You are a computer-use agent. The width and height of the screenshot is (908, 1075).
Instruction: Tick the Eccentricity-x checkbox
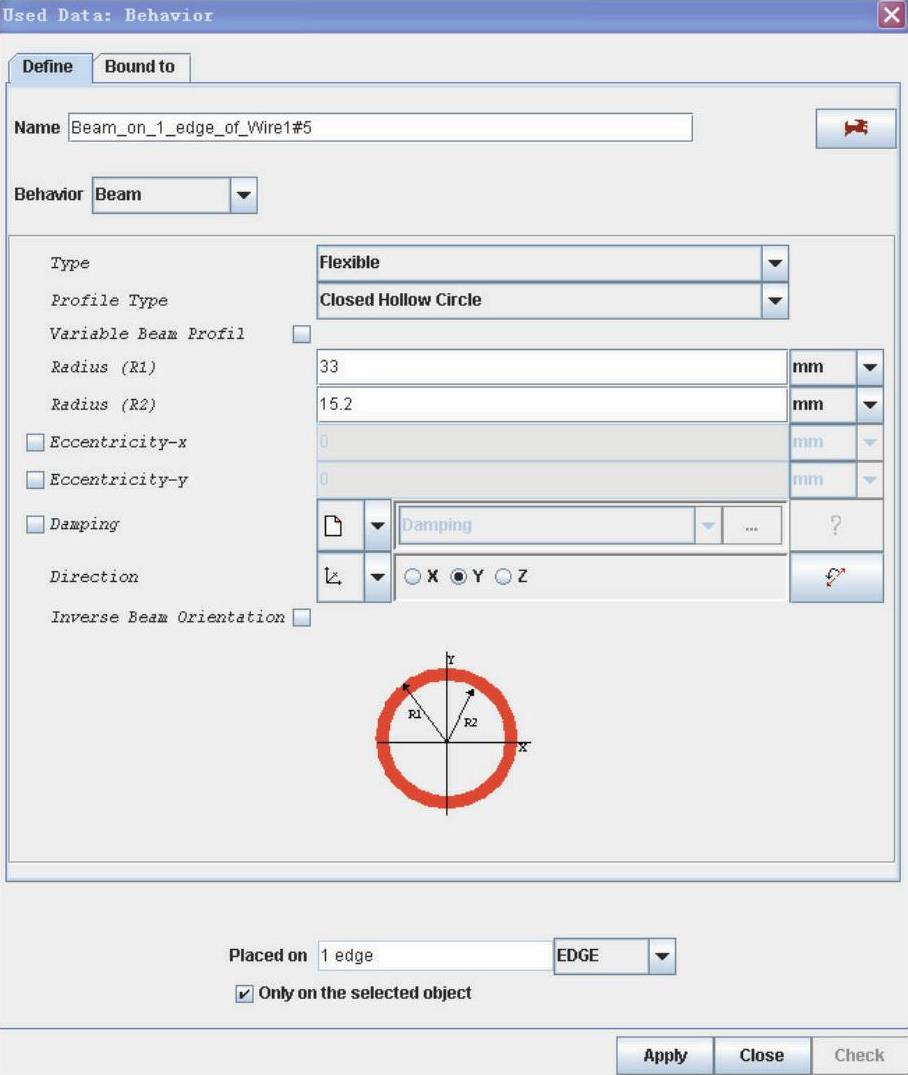click(x=35, y=442)
